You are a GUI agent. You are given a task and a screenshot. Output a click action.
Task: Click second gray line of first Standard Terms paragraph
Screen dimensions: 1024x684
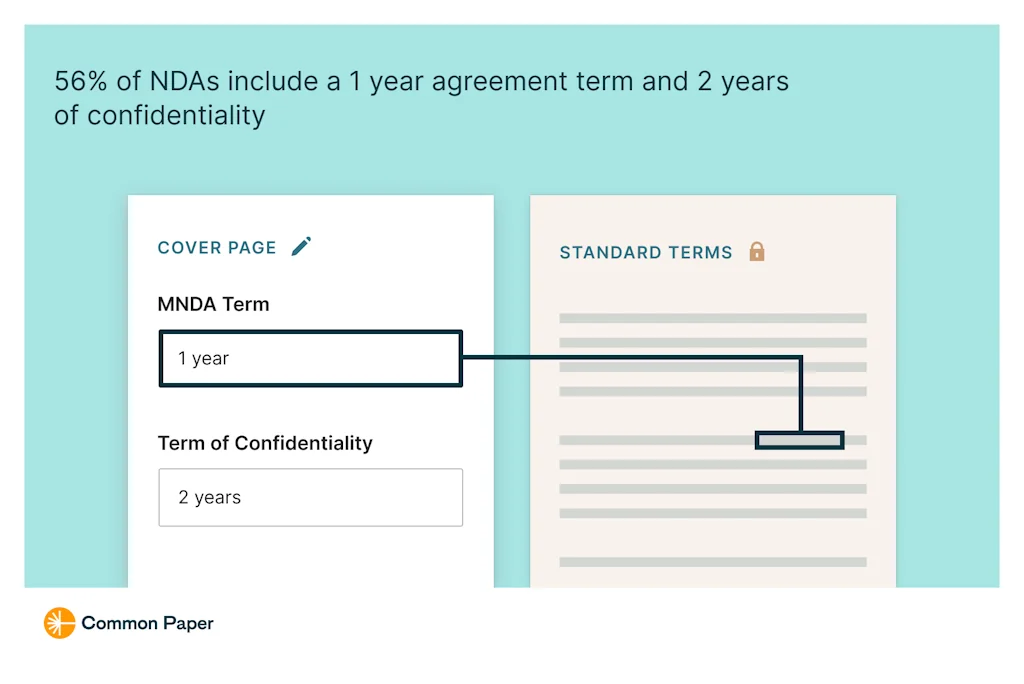(712, 343)
